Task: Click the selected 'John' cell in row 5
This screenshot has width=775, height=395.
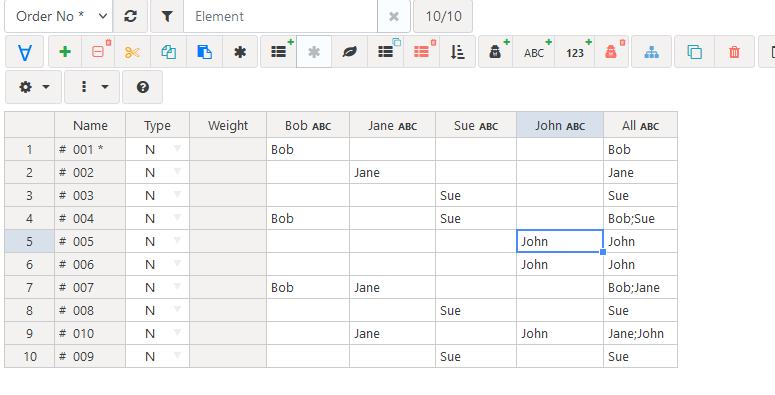Action: 560,241
